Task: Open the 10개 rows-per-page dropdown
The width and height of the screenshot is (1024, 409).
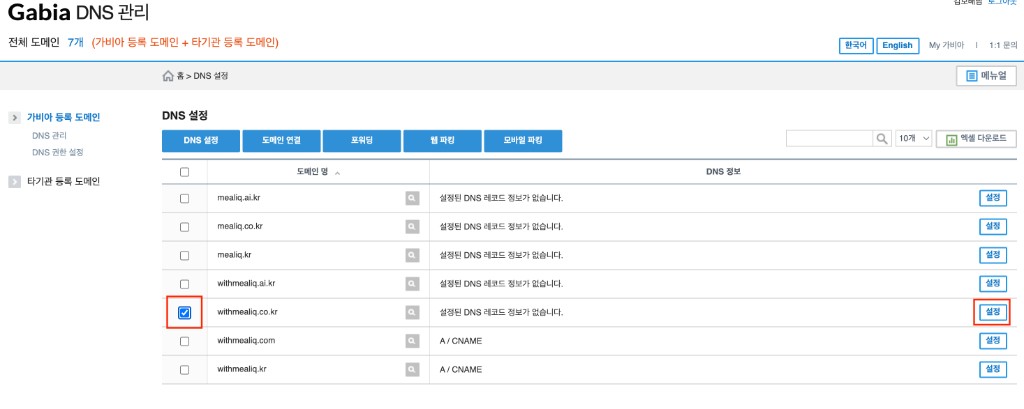Action: click(x=913, y=139)
